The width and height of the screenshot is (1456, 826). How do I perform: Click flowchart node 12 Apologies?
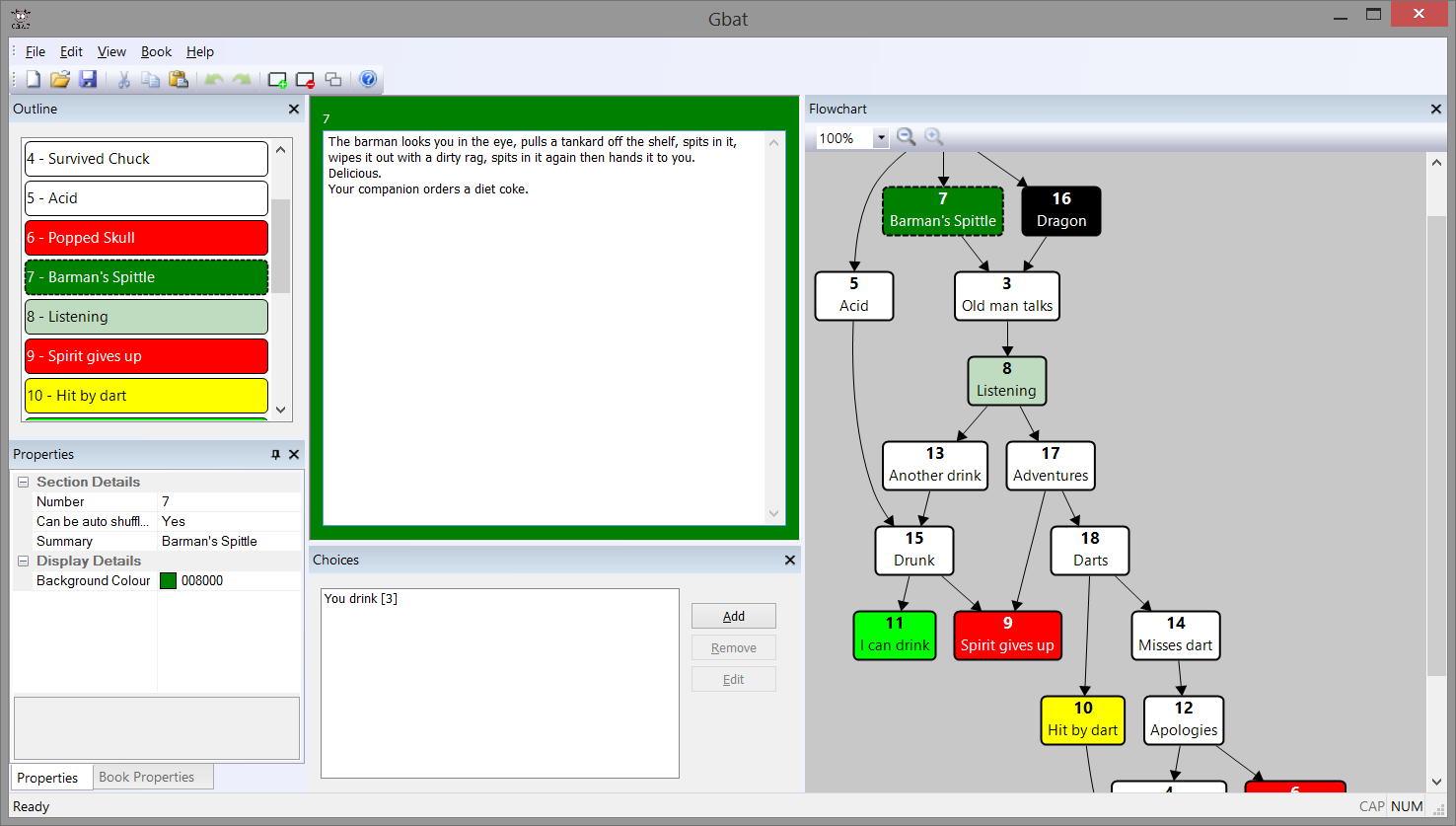coord(1184,720)
